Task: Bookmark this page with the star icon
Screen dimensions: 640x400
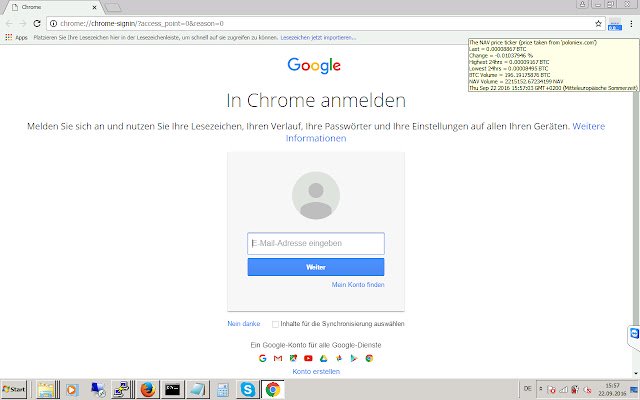Action: point(598,24)
